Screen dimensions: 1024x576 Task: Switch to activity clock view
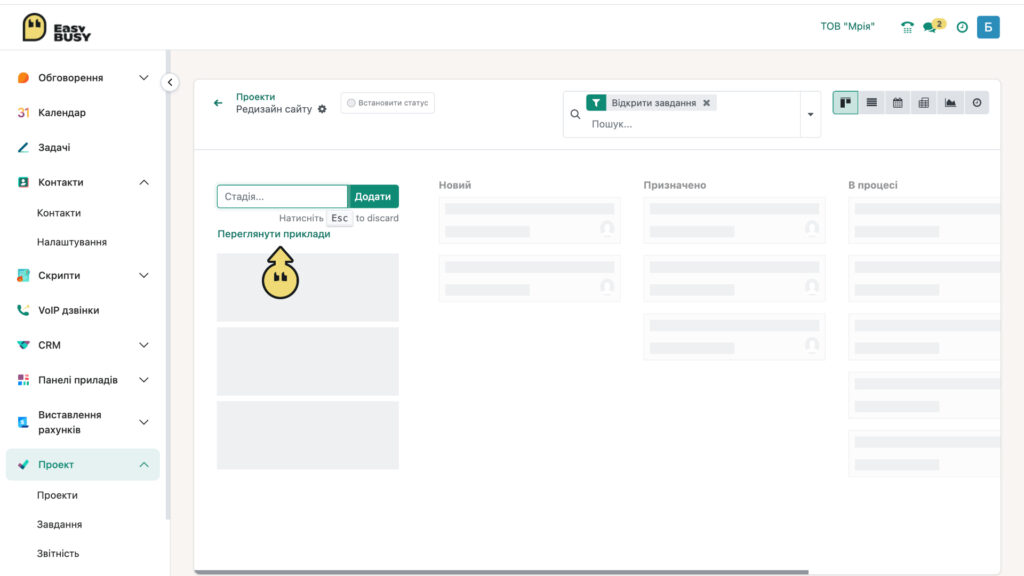(976, 103)
